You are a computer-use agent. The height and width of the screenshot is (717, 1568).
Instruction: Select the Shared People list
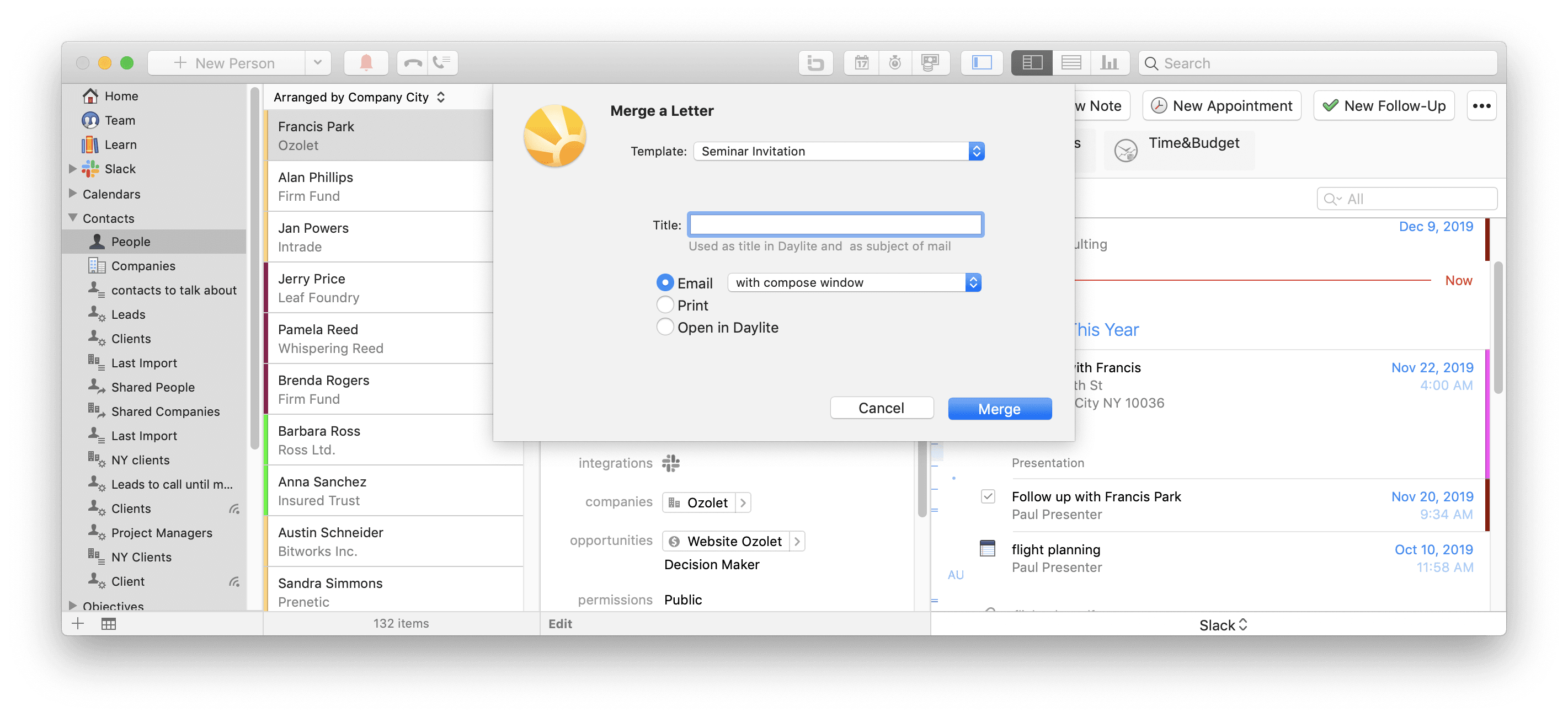coord(153,387)
